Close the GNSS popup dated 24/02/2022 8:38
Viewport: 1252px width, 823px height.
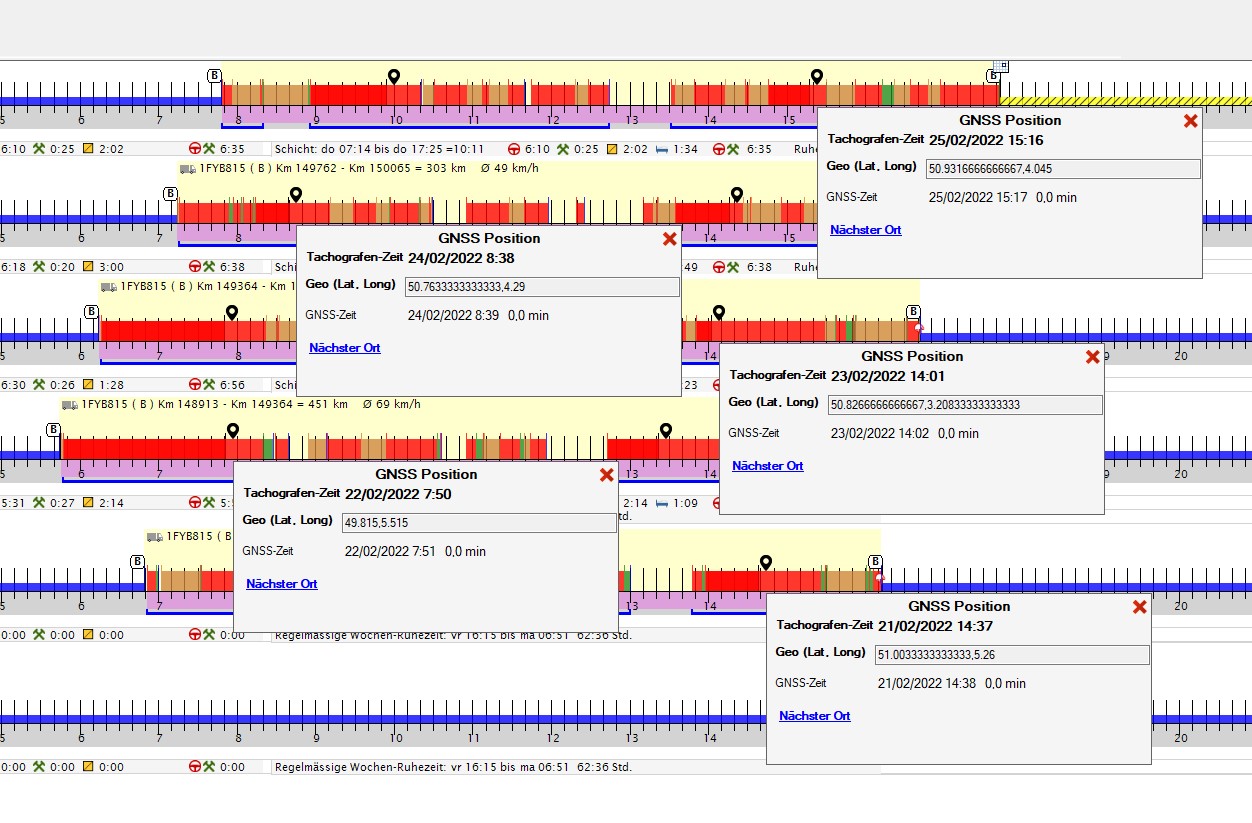(670, 239)
